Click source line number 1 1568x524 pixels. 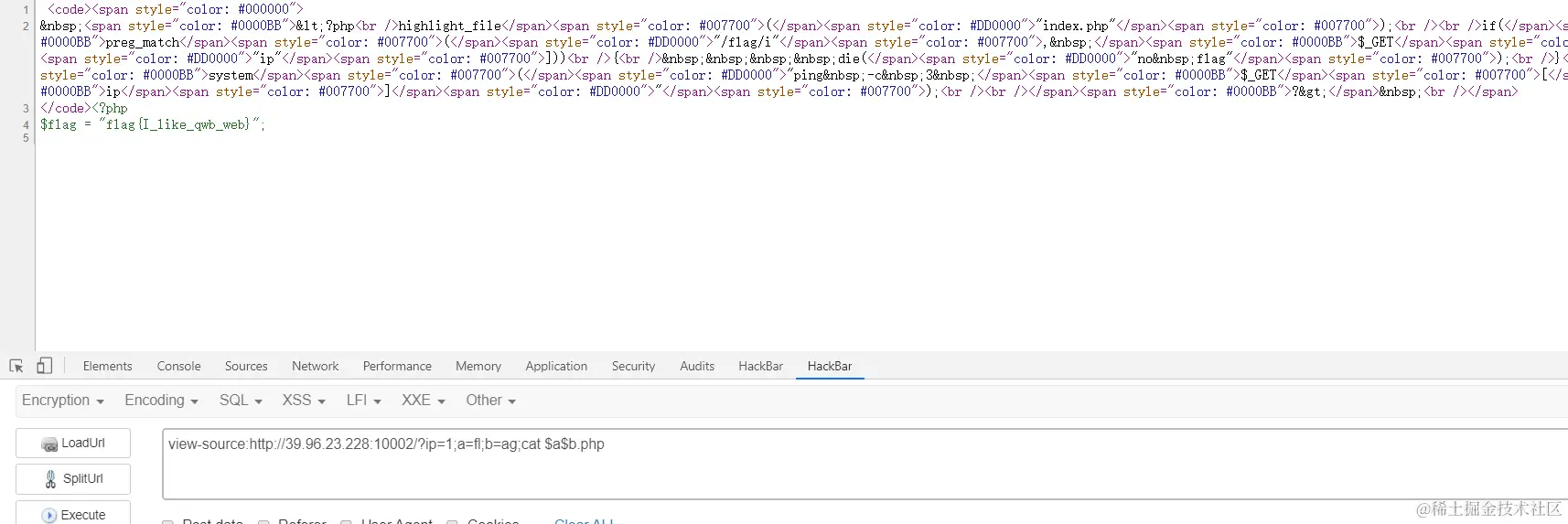[x=26, y=9]
